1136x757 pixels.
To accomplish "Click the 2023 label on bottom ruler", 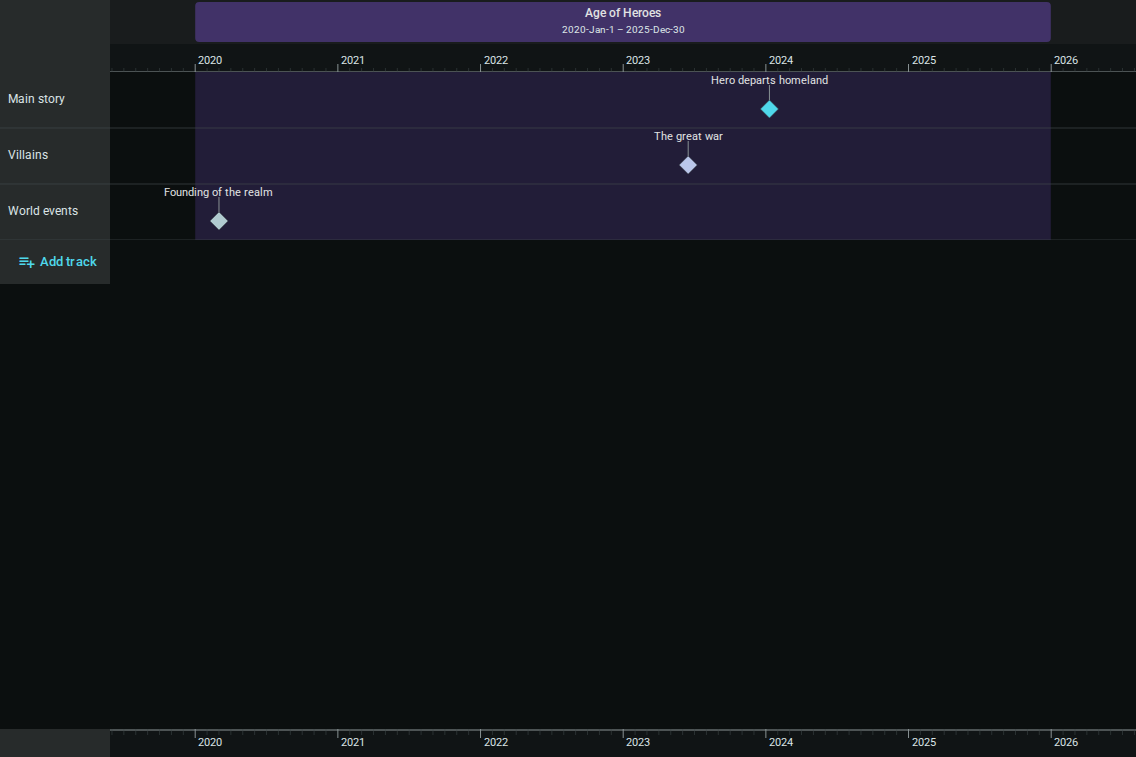I will point(638,742).
